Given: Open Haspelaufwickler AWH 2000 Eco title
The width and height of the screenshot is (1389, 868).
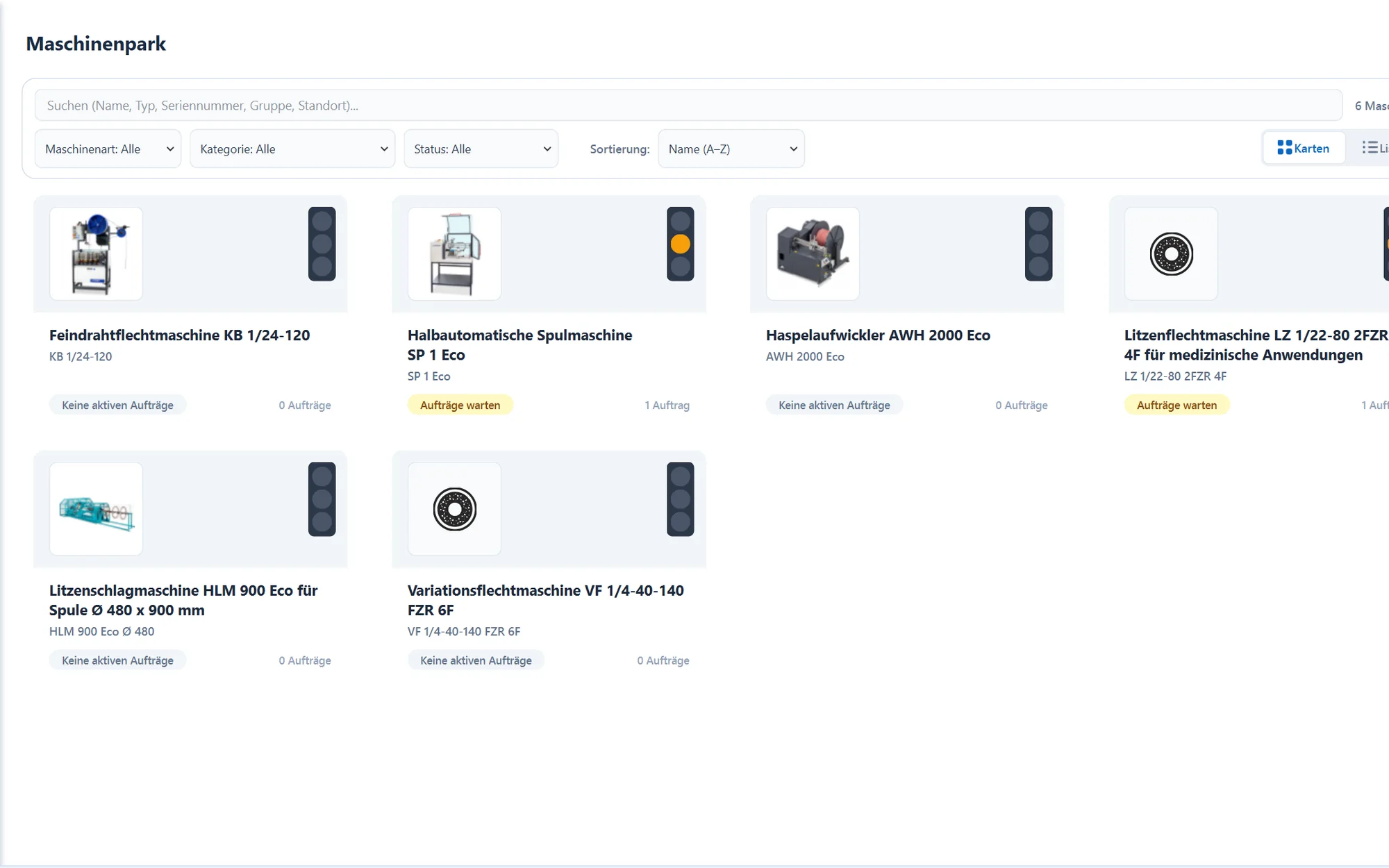Looking at the screenshot, I should tap(878, 335).
